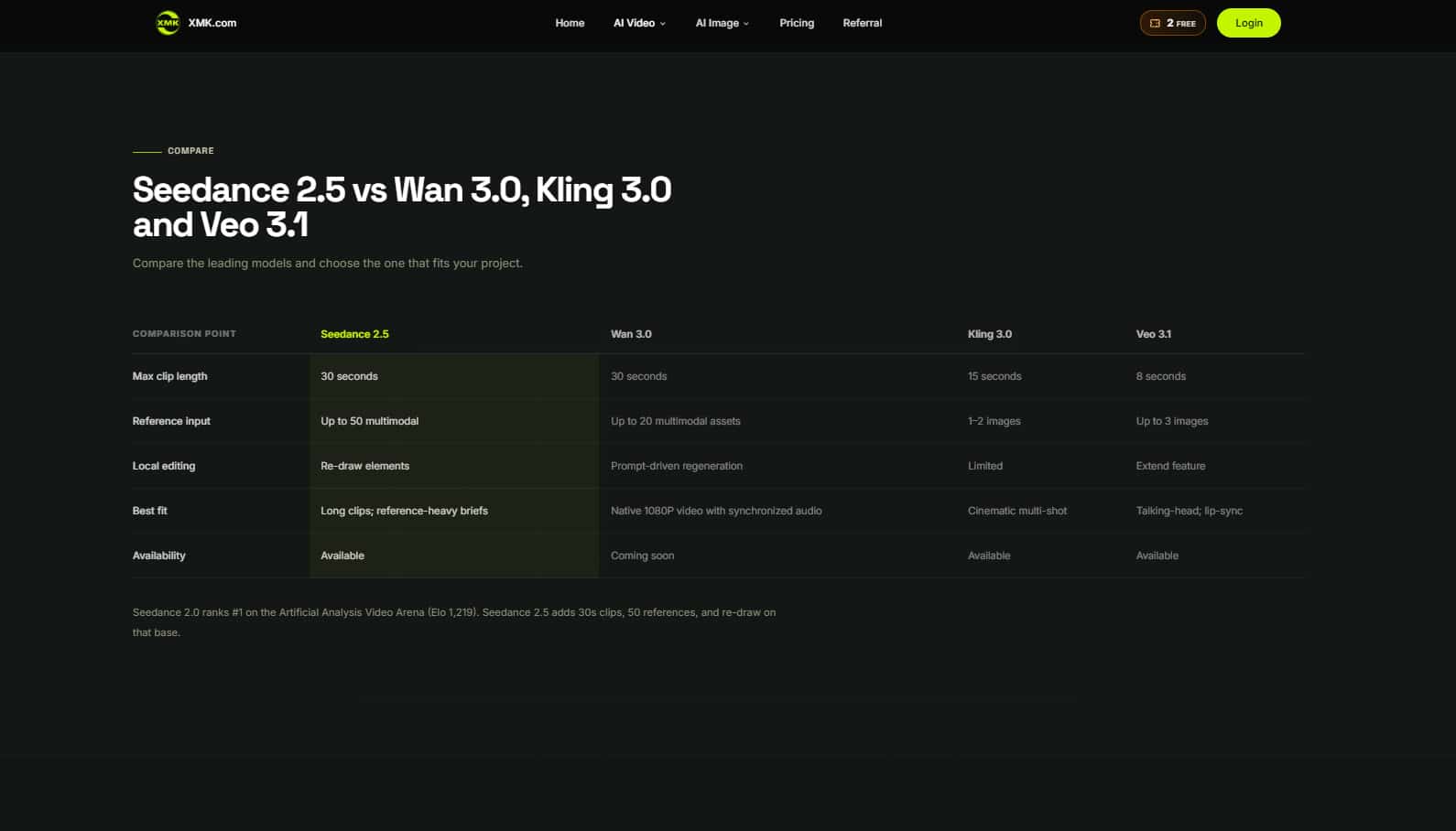
Task: Select the Wan 3.0 column header
Action: pyautogui.click(x=631, y=334)
